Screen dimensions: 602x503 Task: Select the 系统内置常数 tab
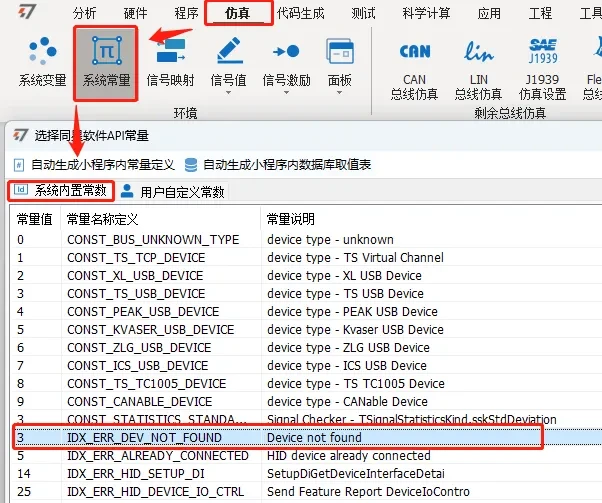(61, 190)
